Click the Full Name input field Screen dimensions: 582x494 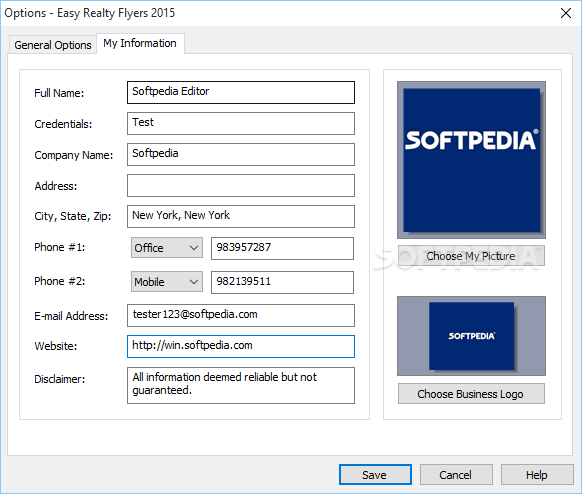pos(241,92)
